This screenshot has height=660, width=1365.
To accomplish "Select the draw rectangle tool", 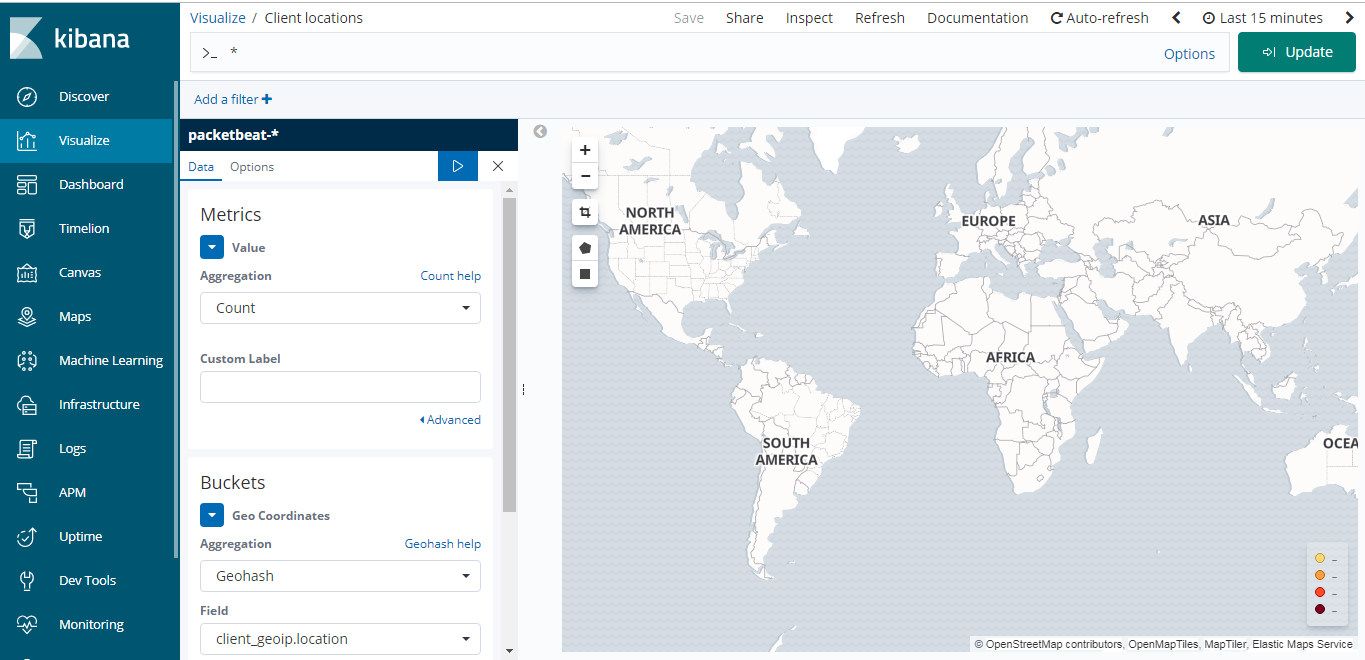I will tap(585, 274).
